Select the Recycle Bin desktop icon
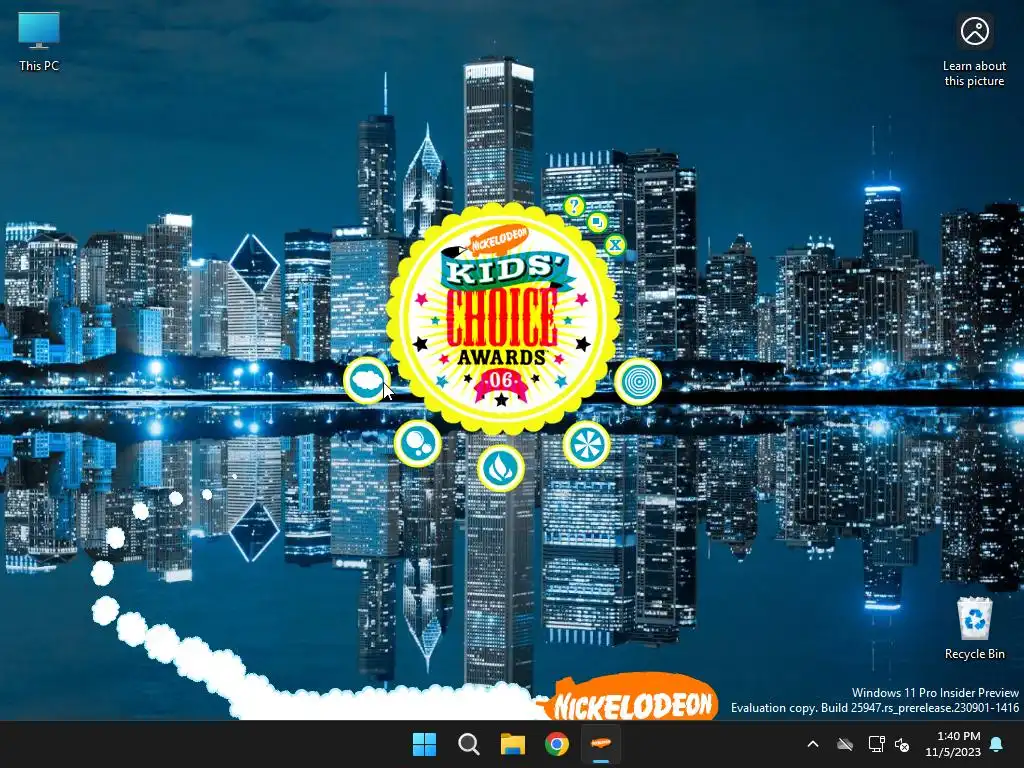Viewport: 1024px width, 768px height. pyautogui.click(x=974, y=628)
